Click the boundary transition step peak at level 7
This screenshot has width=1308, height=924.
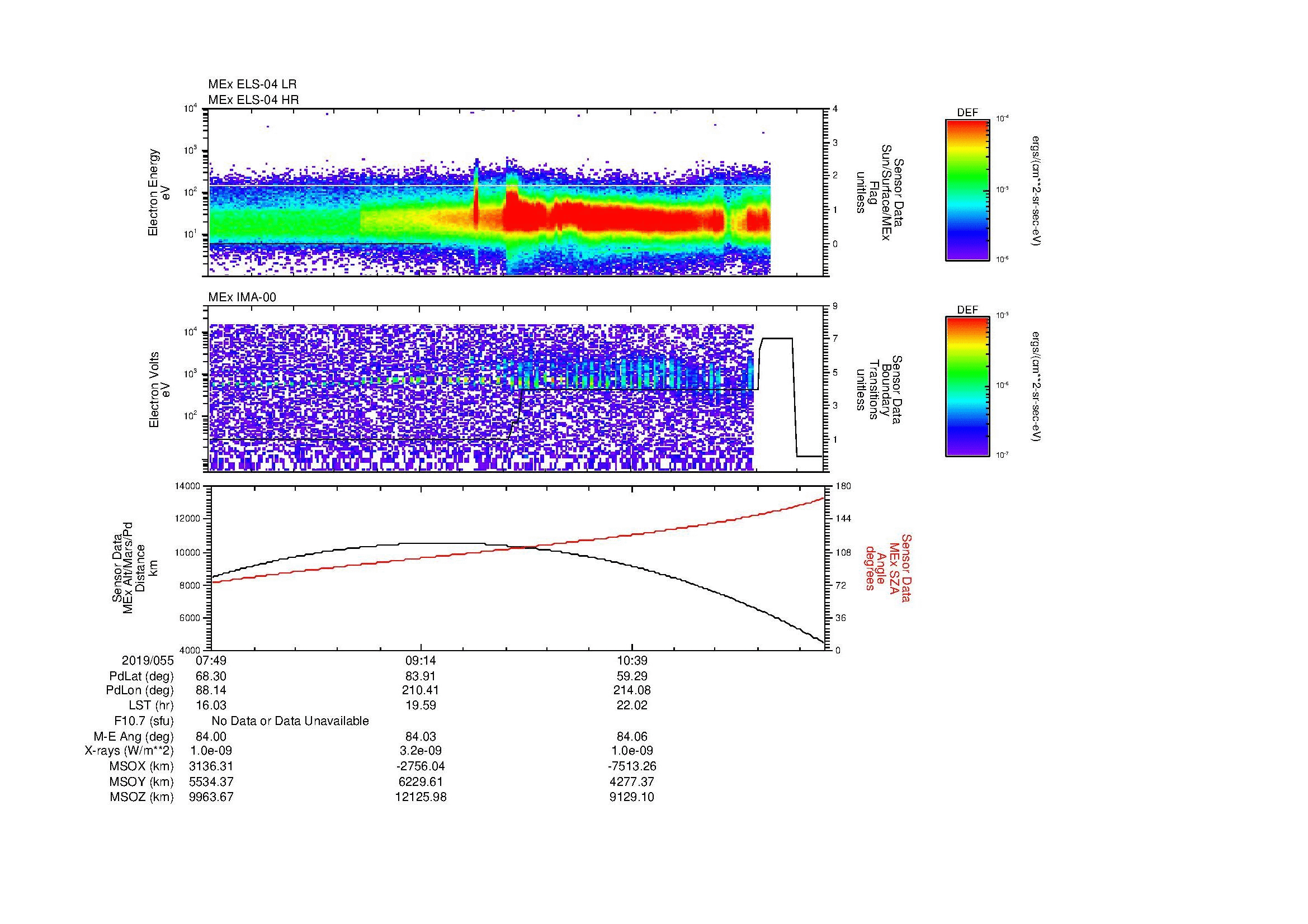[x=777, y=339]
